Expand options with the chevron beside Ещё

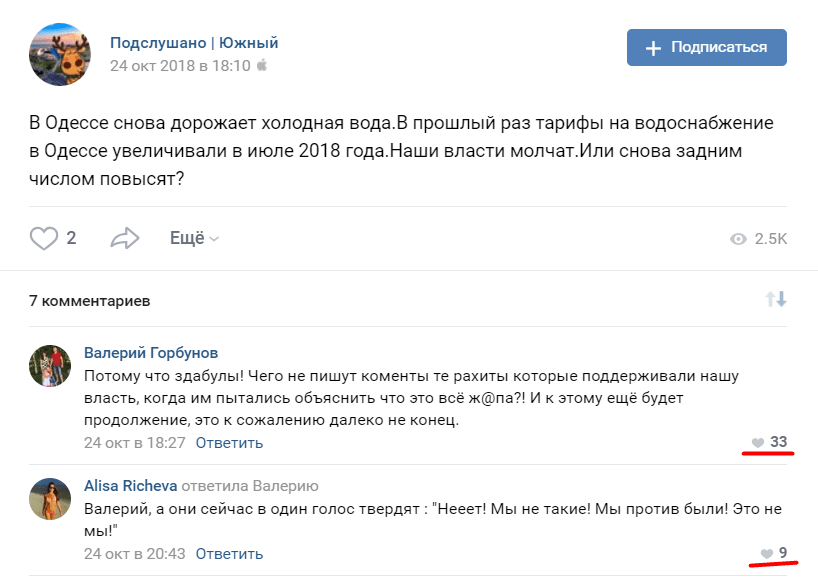click(x=212, y=240)
